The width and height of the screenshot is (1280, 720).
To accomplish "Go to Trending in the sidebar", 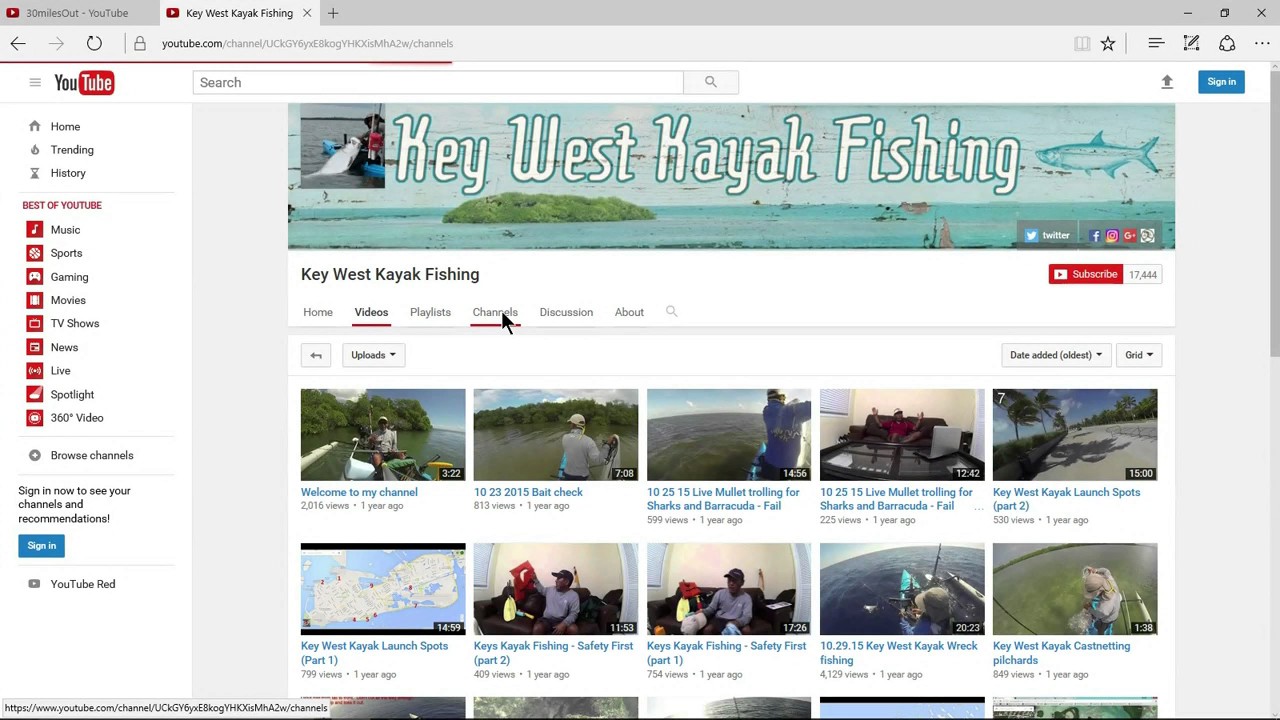I will coord(72,150).
